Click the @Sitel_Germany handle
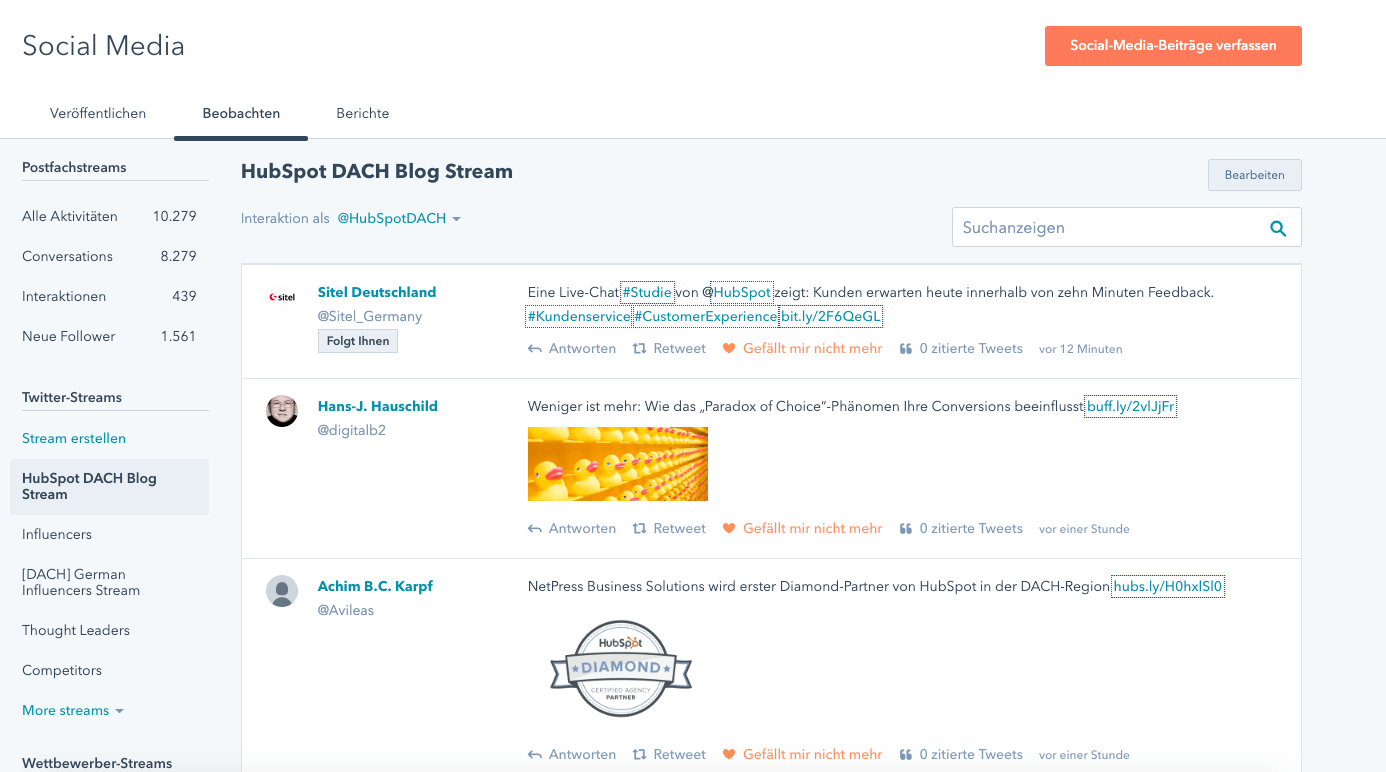Viewport: 1386px width, 772px height. 370,317
